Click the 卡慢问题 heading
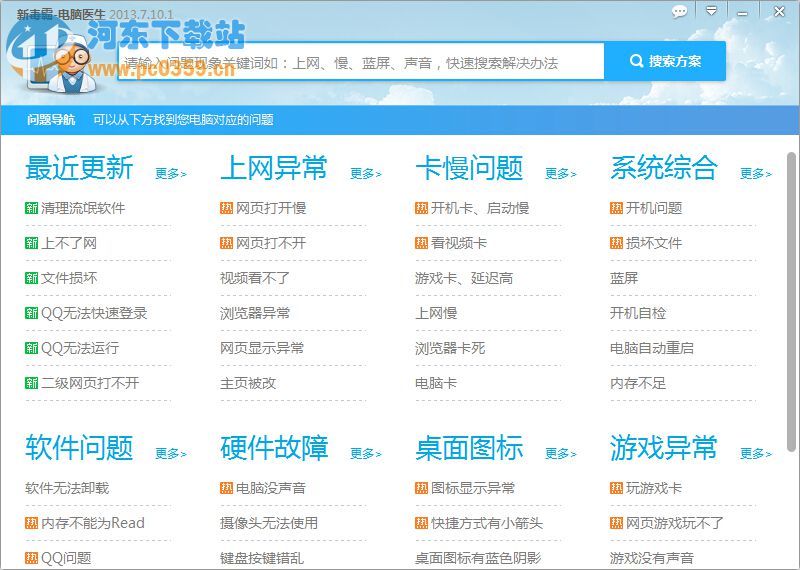Image resolution: width=800 pixels, height=570 pixels. pos(469,168)
